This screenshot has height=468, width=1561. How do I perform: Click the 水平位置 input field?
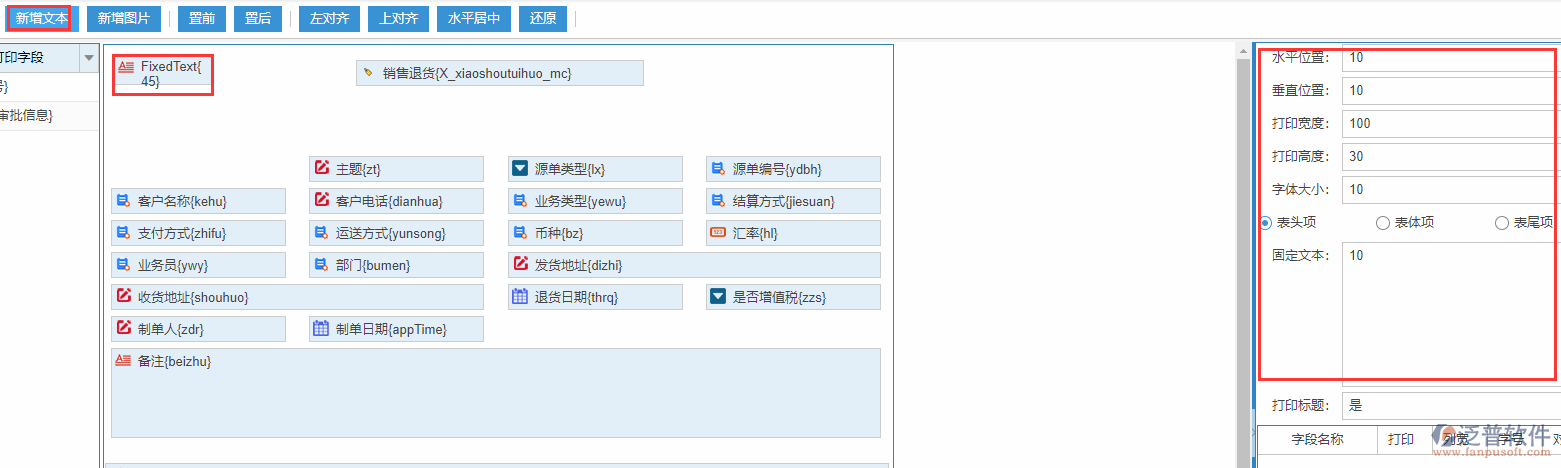pos(1450,57)
